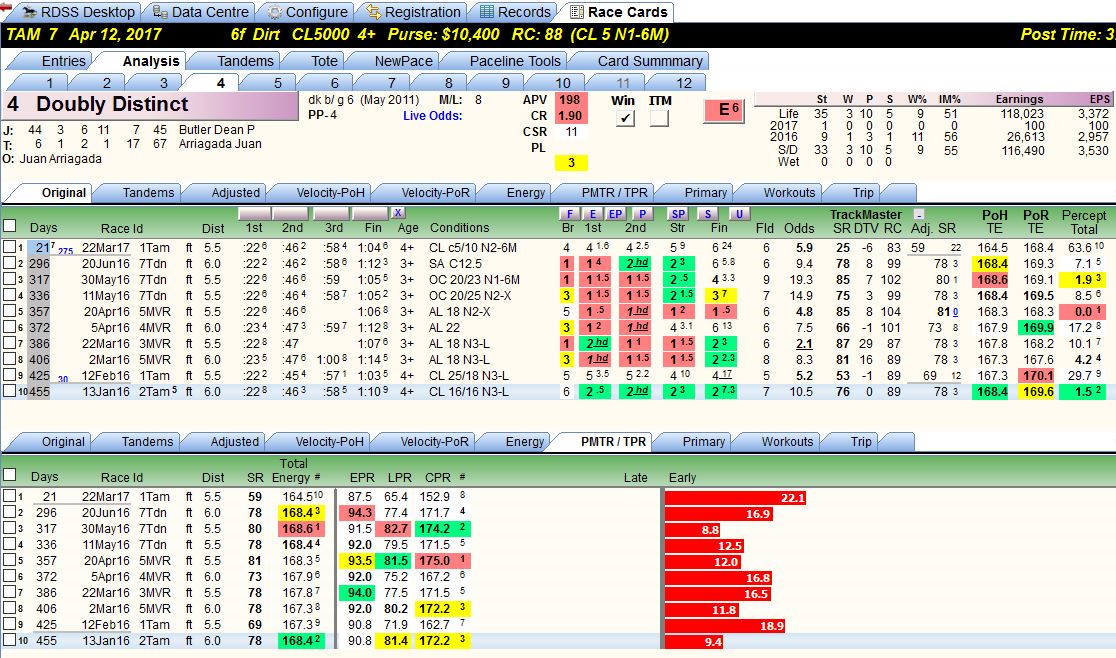
Task: Check lower table row 12Feb16 1Tam checkbox
Action: (9, 624)
